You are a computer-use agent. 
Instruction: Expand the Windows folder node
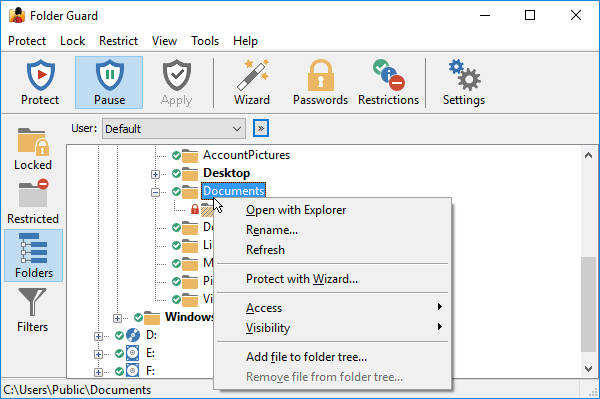point(117,318)
